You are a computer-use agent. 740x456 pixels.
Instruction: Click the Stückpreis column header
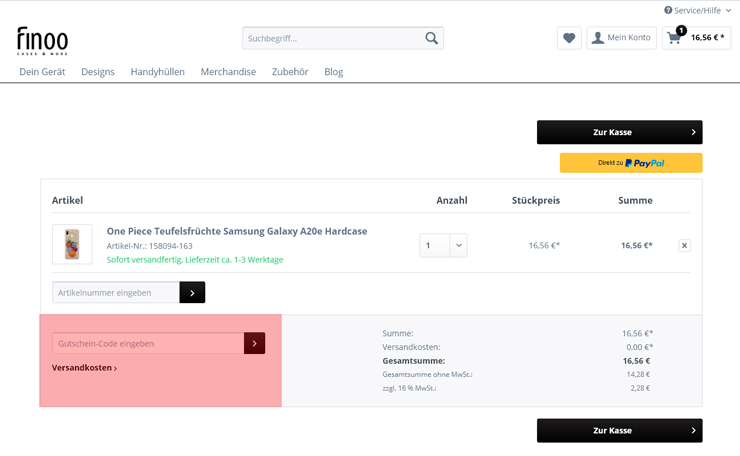536,200
